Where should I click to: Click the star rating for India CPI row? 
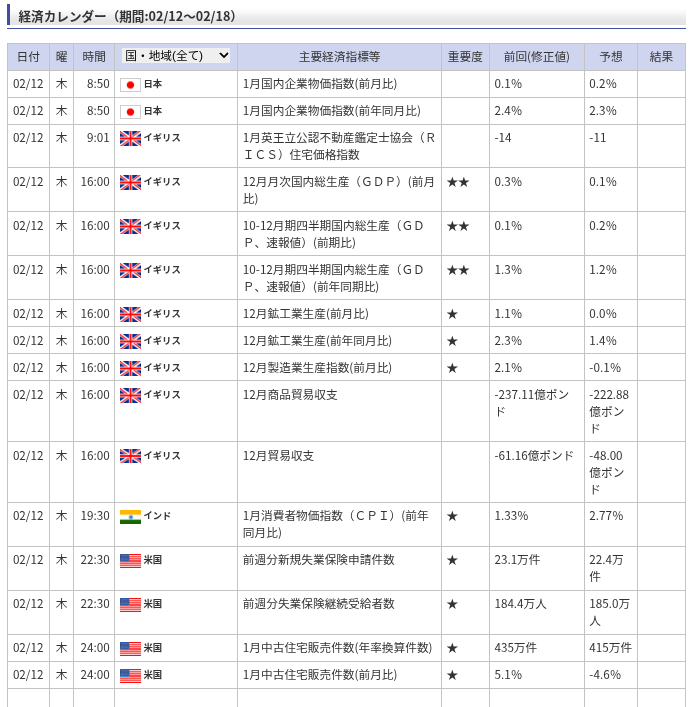coord(452,516)
